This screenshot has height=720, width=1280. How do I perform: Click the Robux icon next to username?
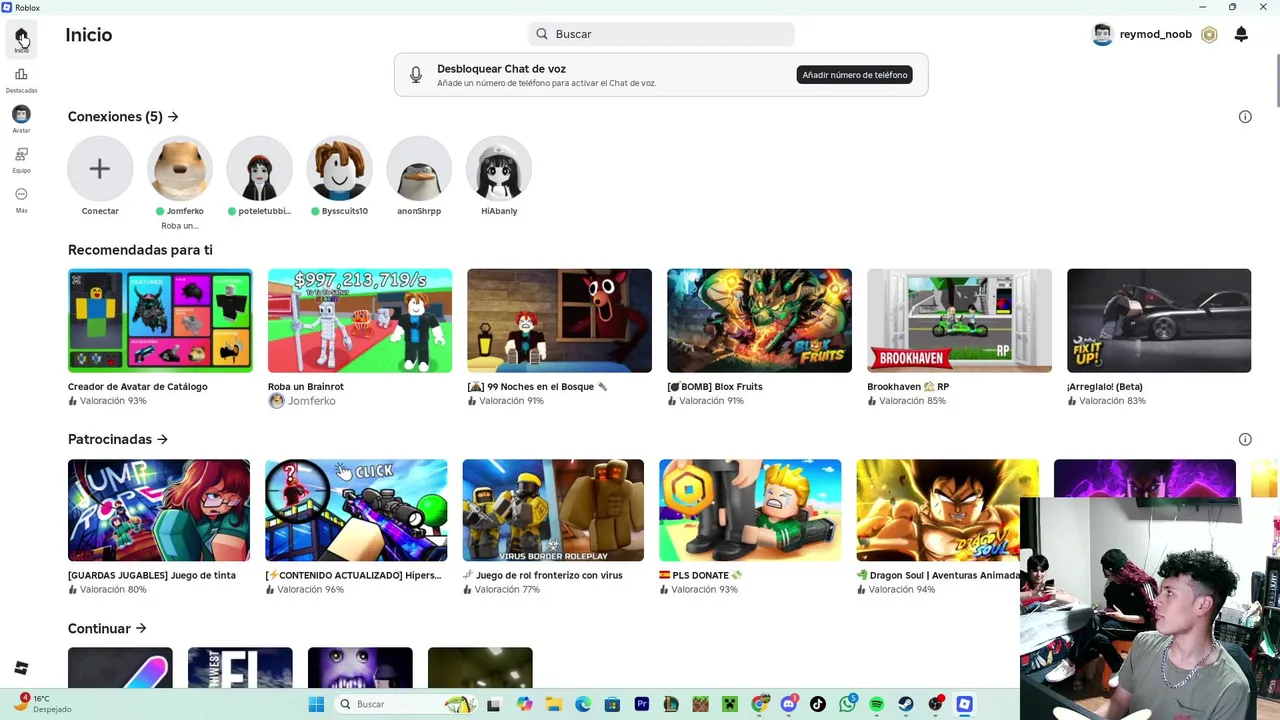(1209, 34)
